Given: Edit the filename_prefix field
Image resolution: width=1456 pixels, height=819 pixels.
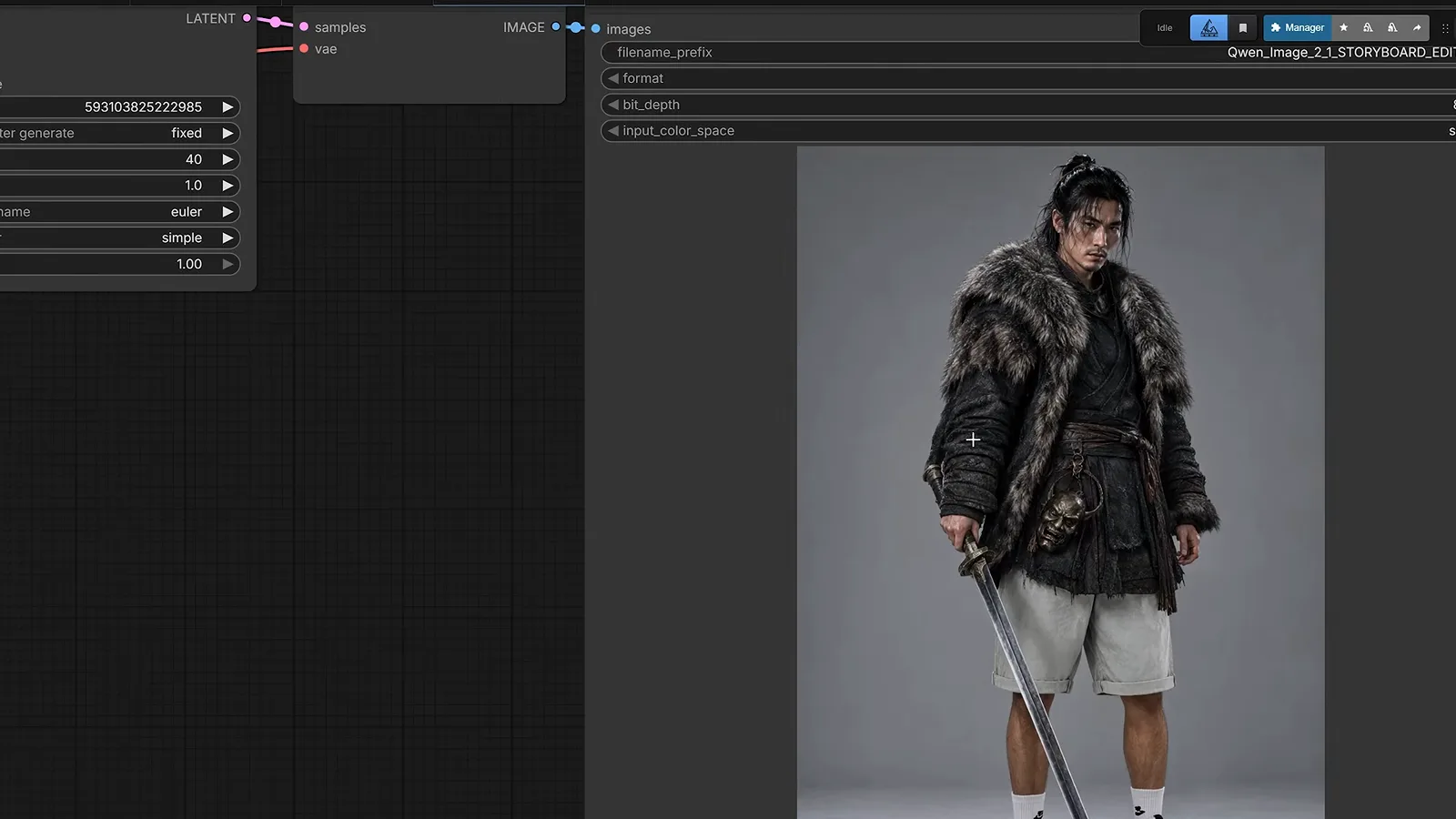Looking at the screenshot, I should coord(1028,53).
